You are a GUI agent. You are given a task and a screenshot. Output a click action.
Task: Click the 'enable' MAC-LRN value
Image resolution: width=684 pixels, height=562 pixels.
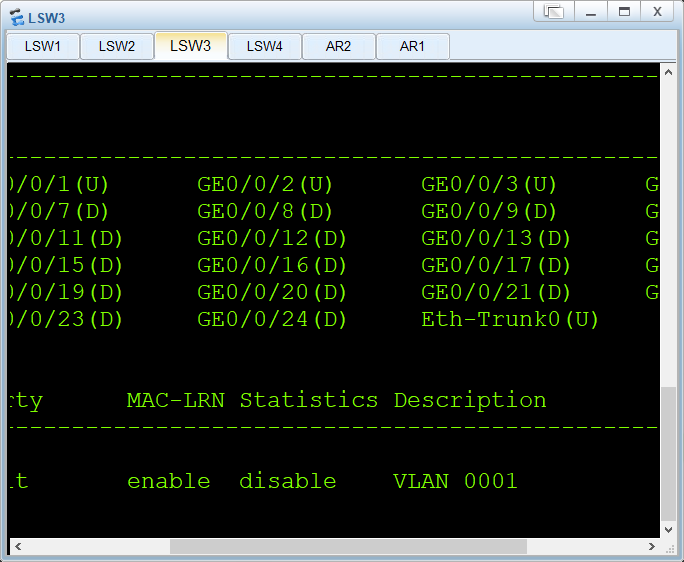click(x=169, y=481)
